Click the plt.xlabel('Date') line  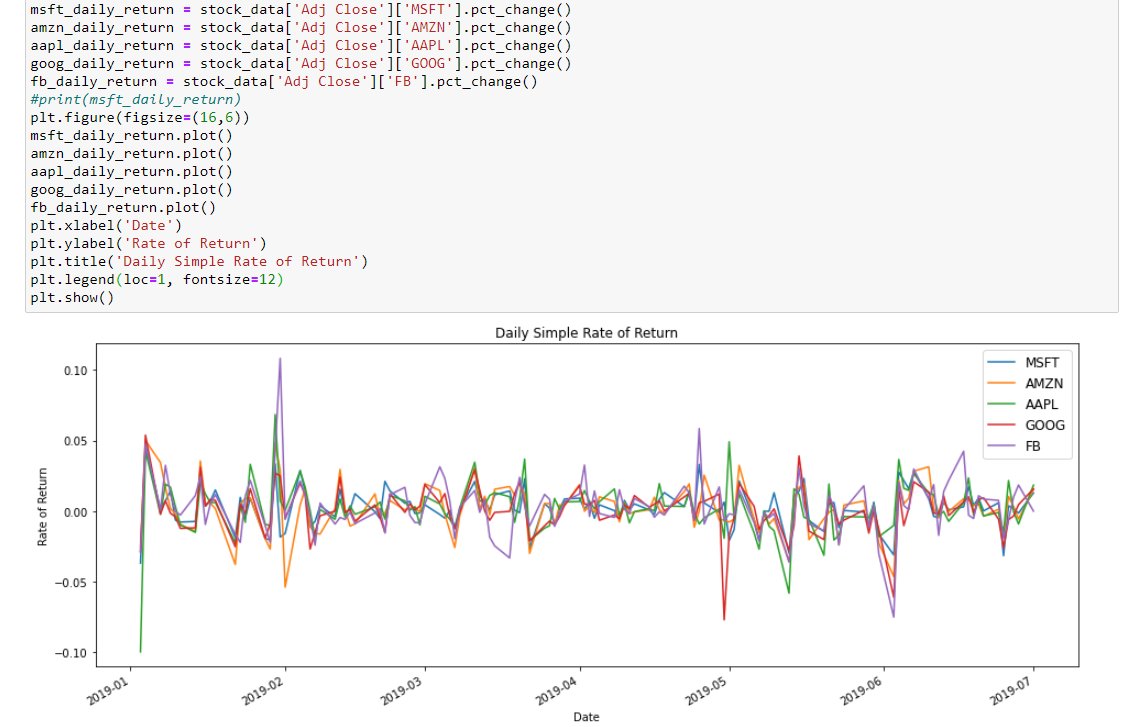tap(106, 225)
